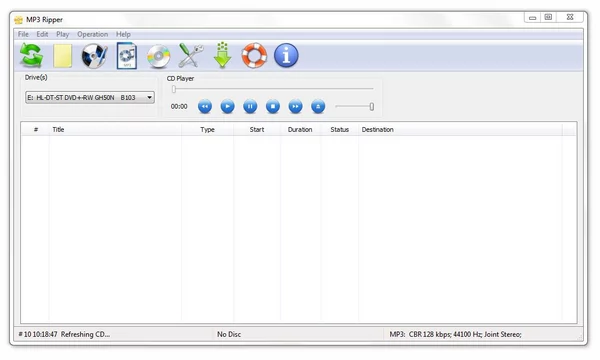Image resolution: width=600 pixels, height=360 pixels.
Task: Open the Operation menu
Action: [92, 34]
